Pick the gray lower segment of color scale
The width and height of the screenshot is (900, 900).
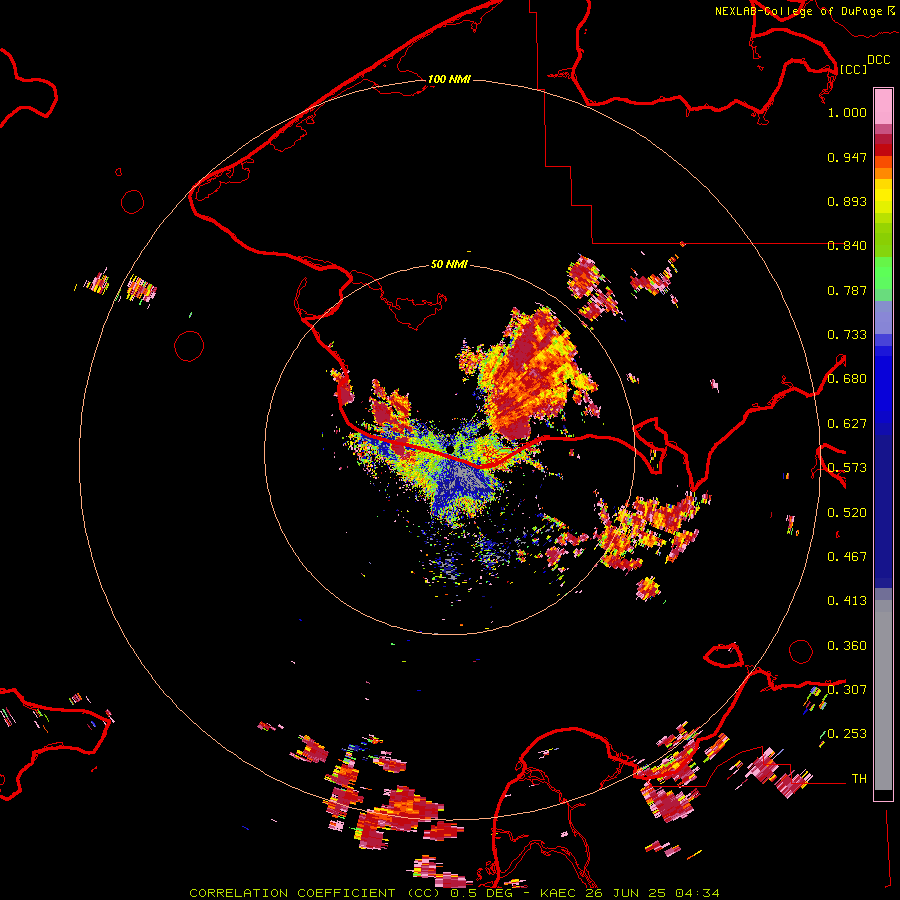(x=883, y=695)
